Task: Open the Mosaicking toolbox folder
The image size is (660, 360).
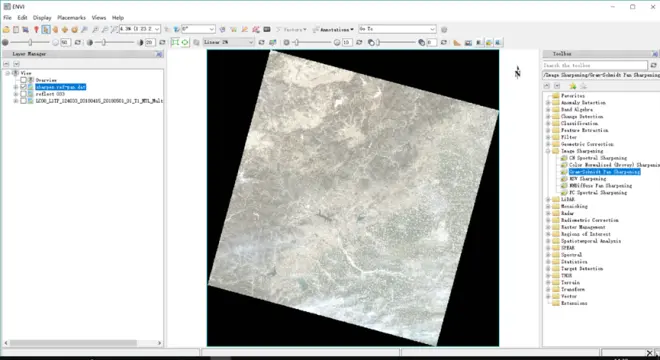Action: pos(574,206)
